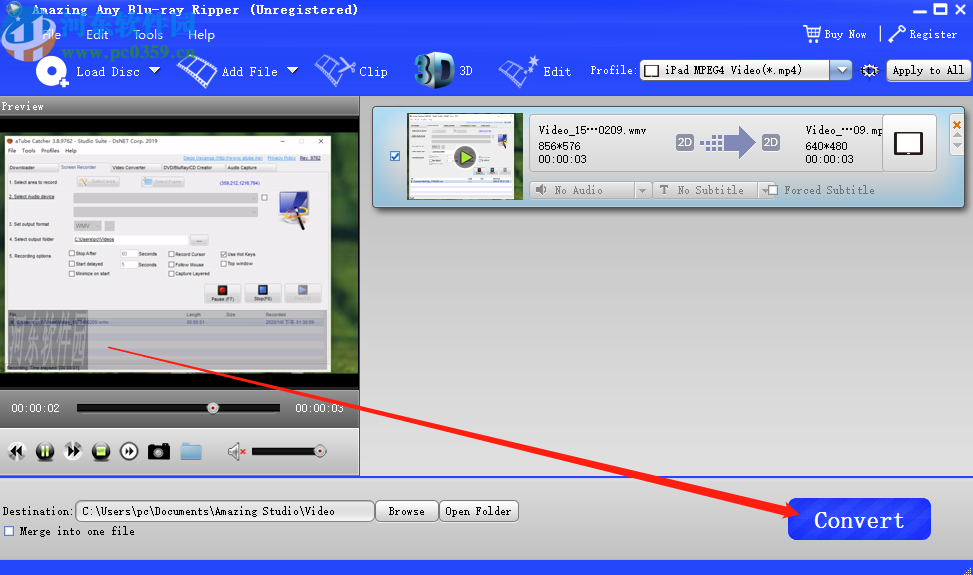Open the Help menu

202,35
